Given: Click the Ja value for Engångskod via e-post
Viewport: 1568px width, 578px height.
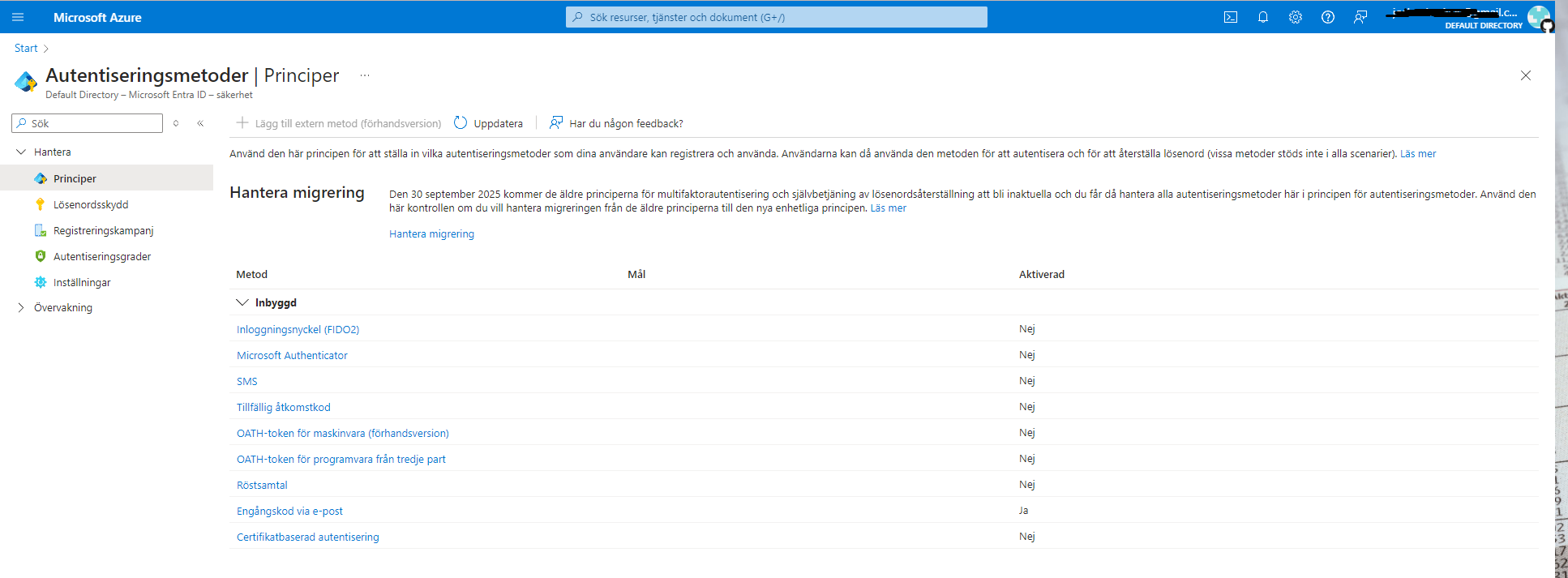Looking at the screenshot, I should pyautogui.click(x=1024, y=510).
